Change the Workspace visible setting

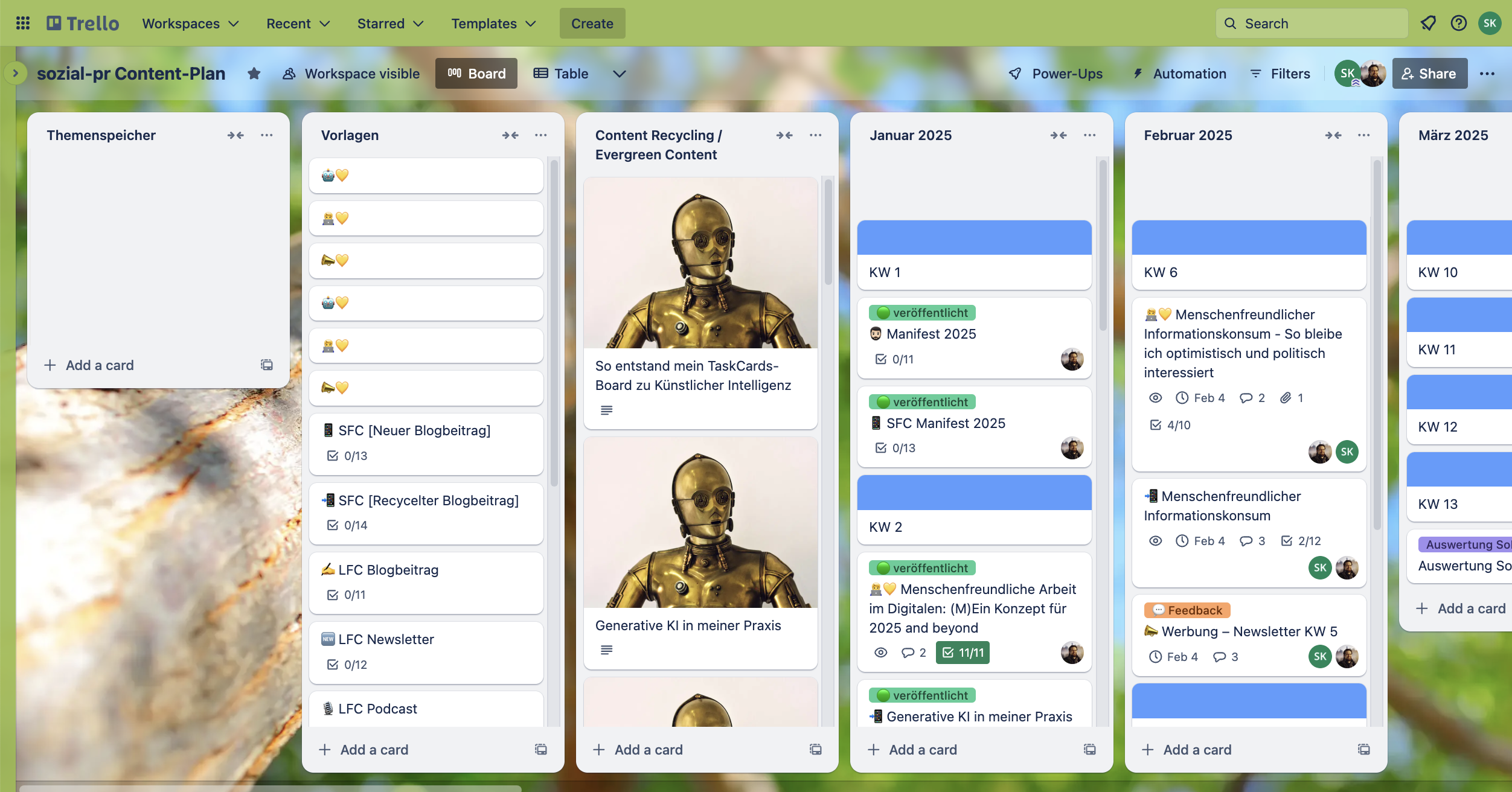[x=351, y=74]
